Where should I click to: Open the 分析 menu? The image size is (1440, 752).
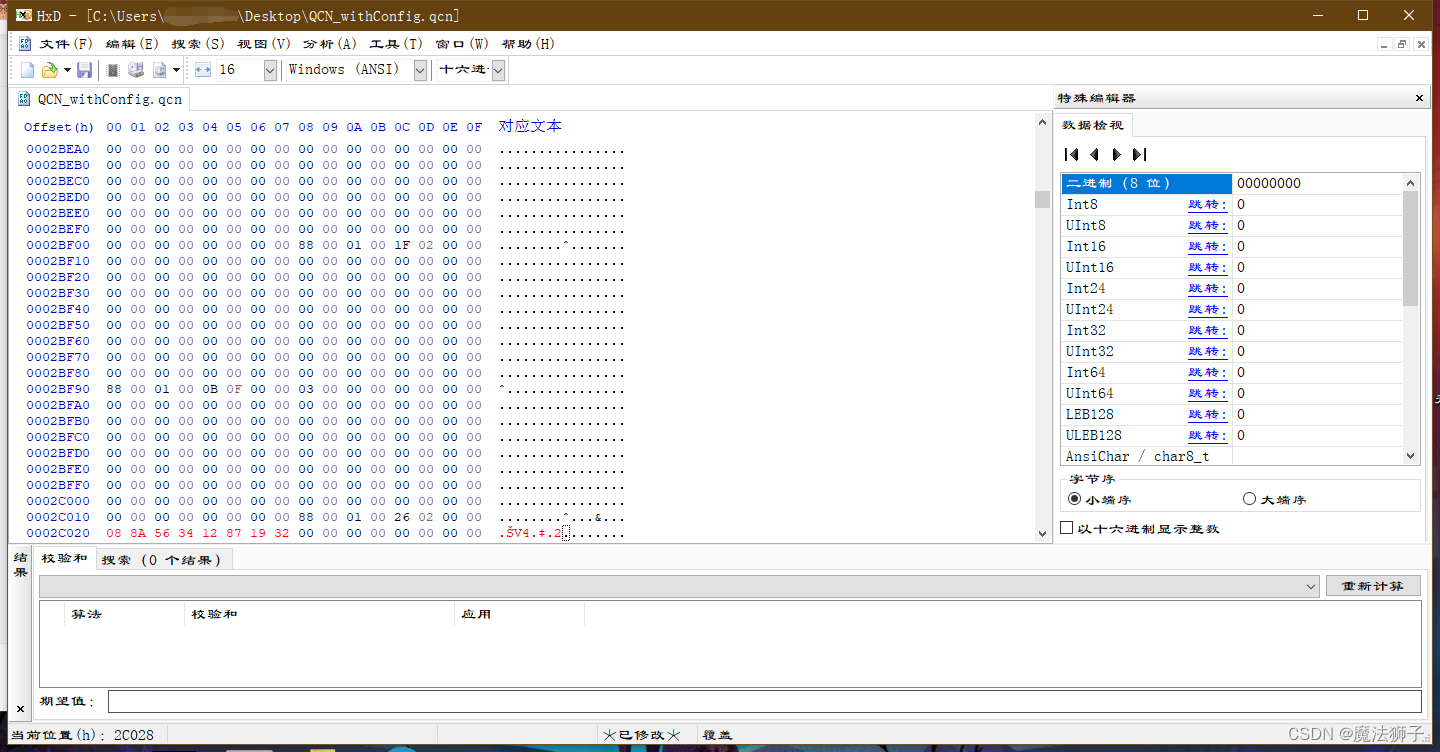[329, 43]
